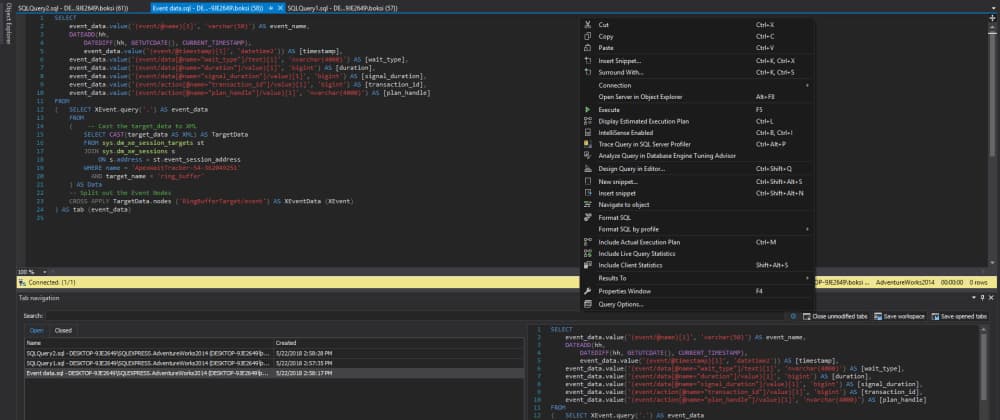This screenshot has height=420, width=1000.
Task: Select the SQLQuery2.sql row in tab list
Action: (x=274, y=353)
